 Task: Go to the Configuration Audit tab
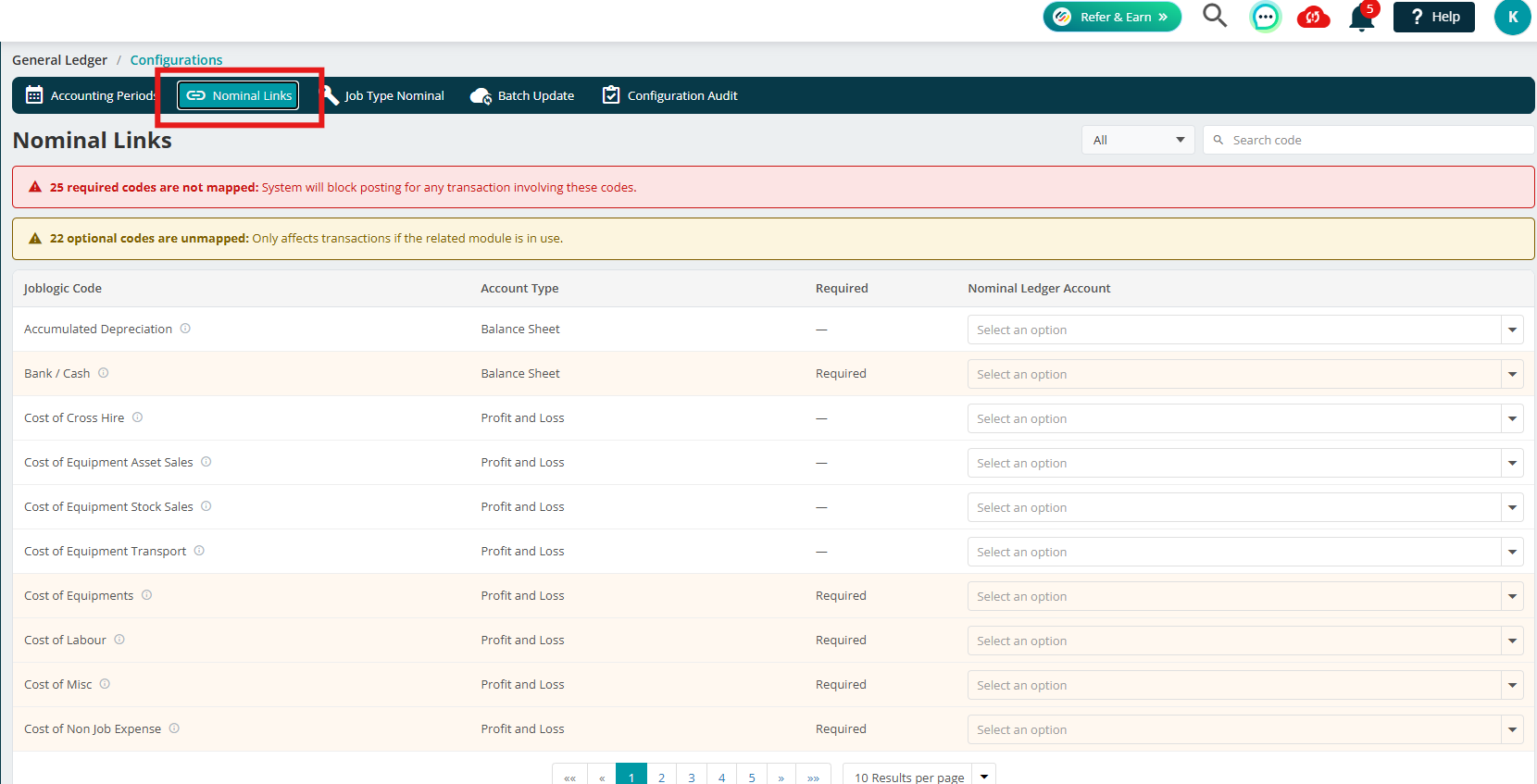(x=670, y=95)
